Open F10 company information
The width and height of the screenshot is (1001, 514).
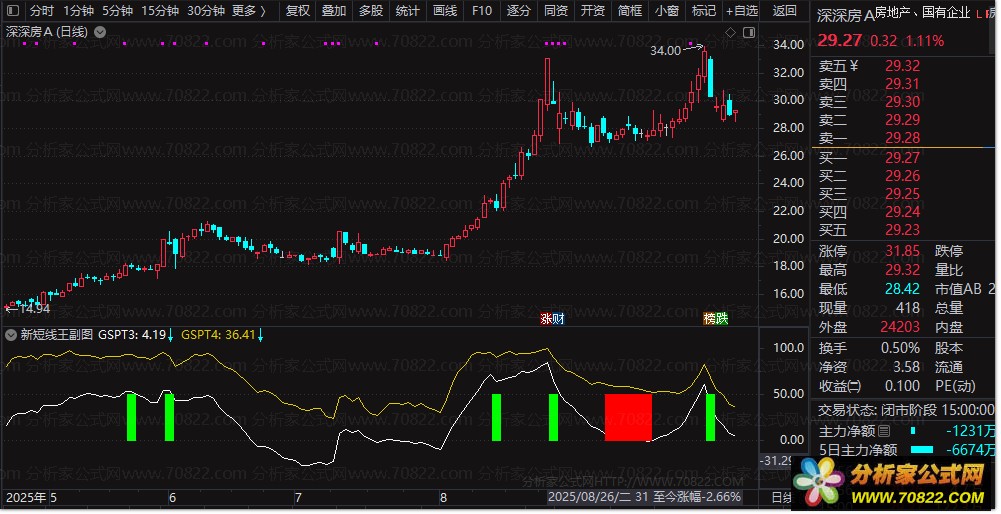coord(482,10)
